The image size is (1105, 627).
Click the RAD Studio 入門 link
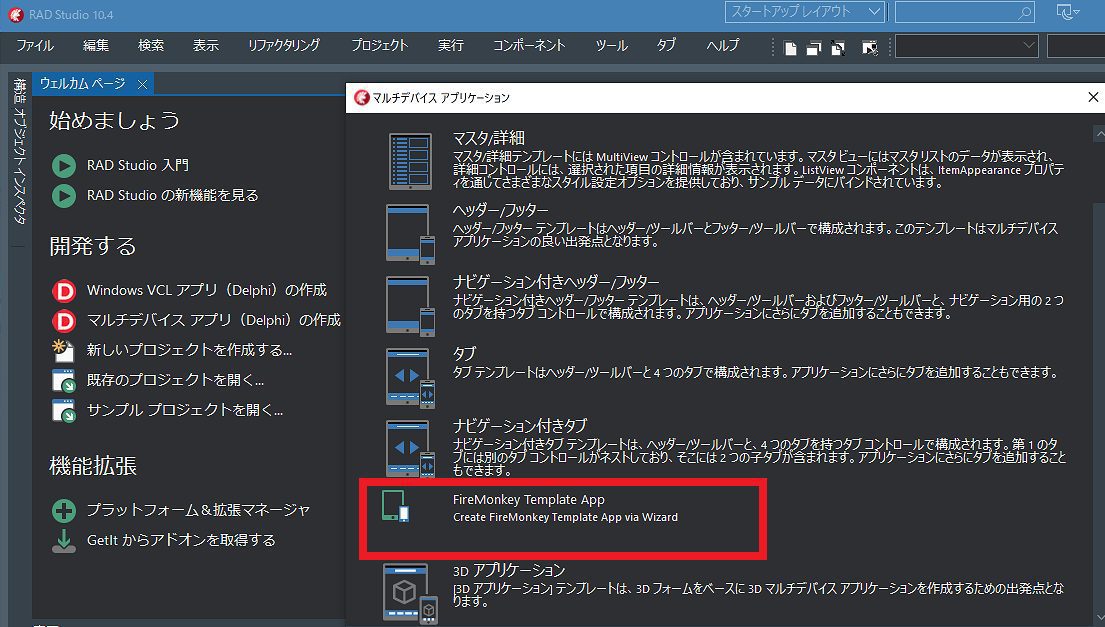137,165
